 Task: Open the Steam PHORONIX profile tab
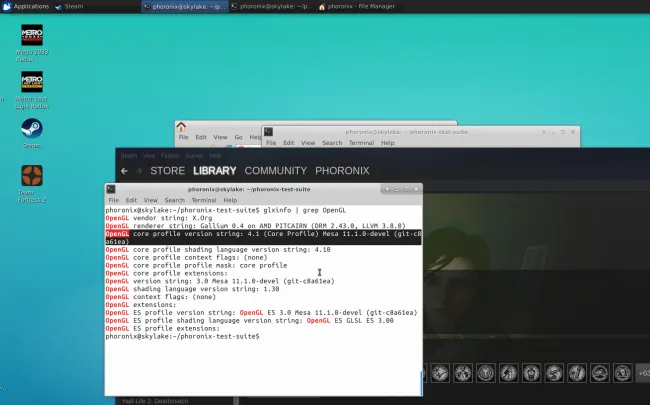click(x=342, y=171)
